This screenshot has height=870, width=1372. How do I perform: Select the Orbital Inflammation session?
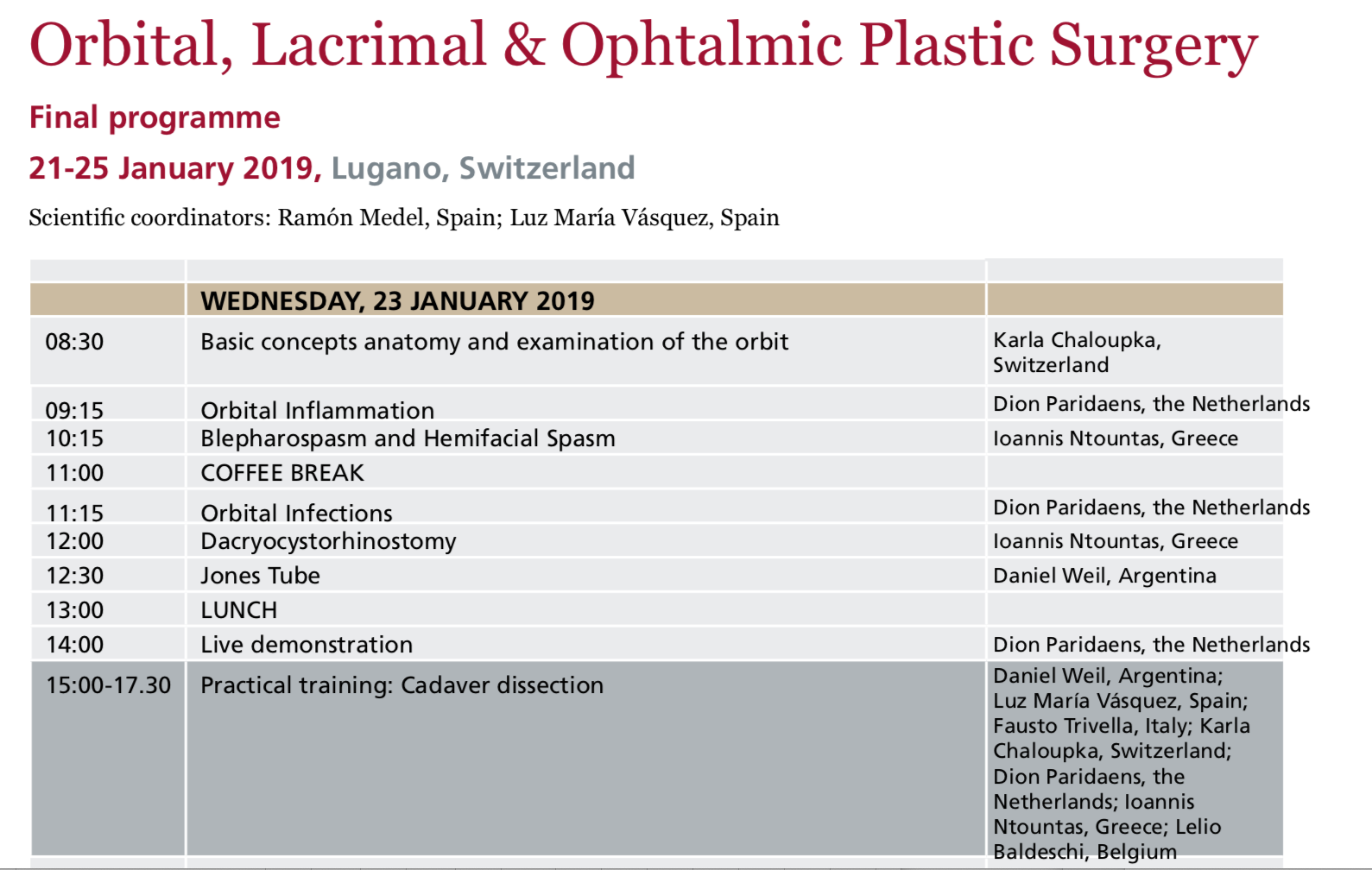point(318,410)
